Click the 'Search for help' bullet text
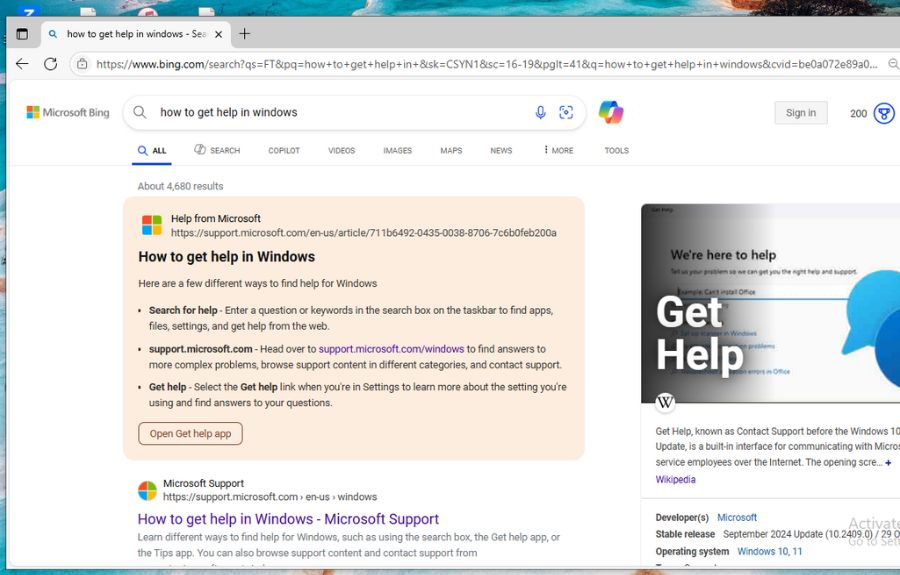Viewport: 900px width, 575px height. (183, 310)
